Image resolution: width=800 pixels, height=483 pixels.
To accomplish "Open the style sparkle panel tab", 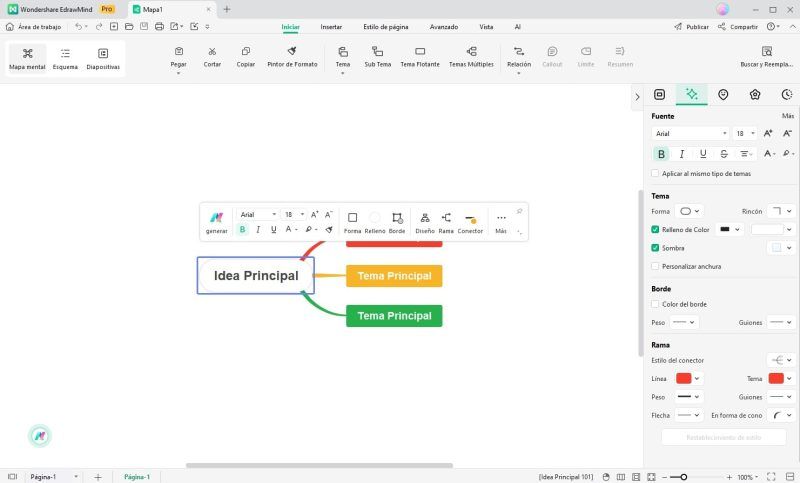I will click(x=691, y=94).
